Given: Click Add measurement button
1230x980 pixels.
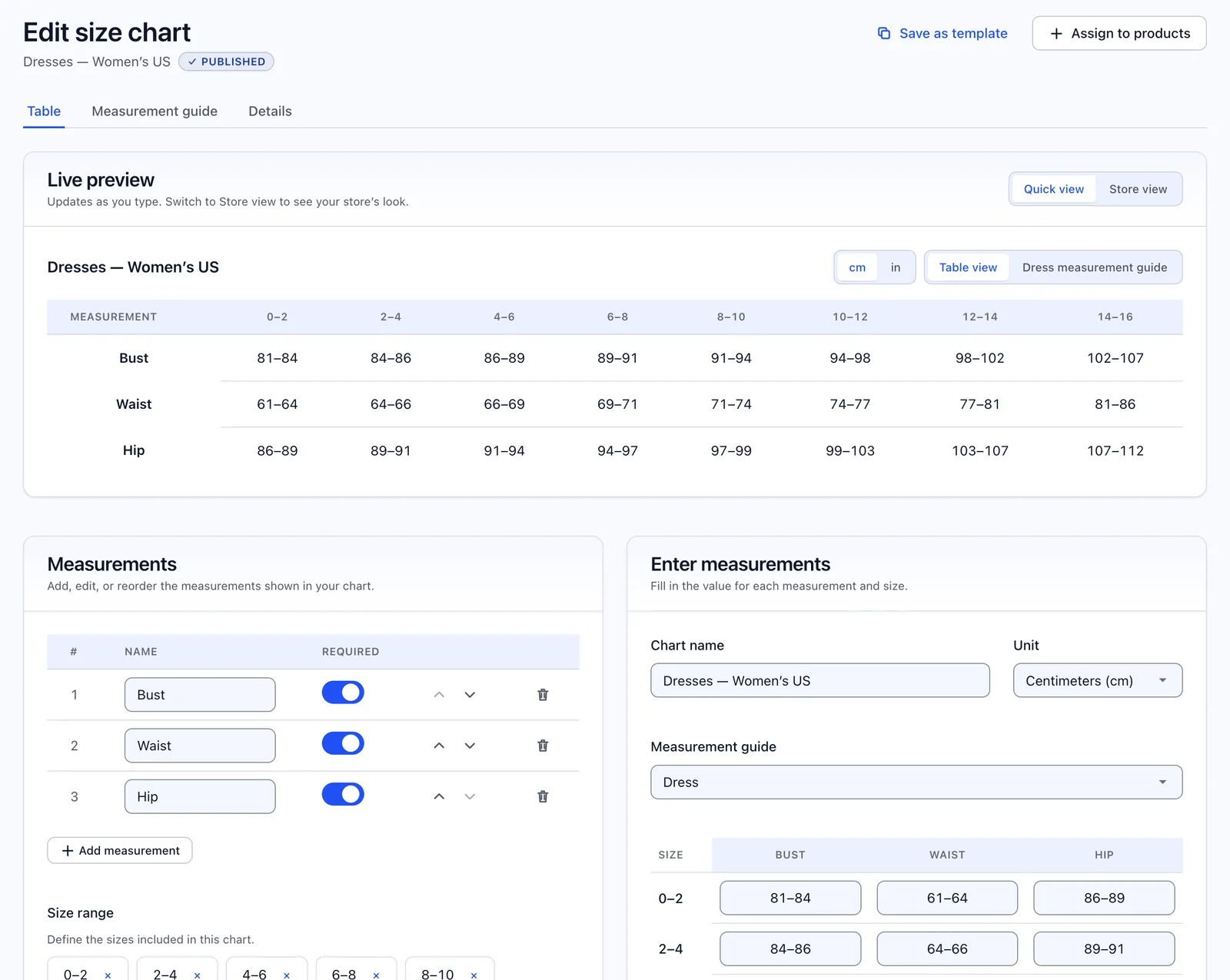Looking at the screenshot, I should pyautogui.click(x=120, y=850).
